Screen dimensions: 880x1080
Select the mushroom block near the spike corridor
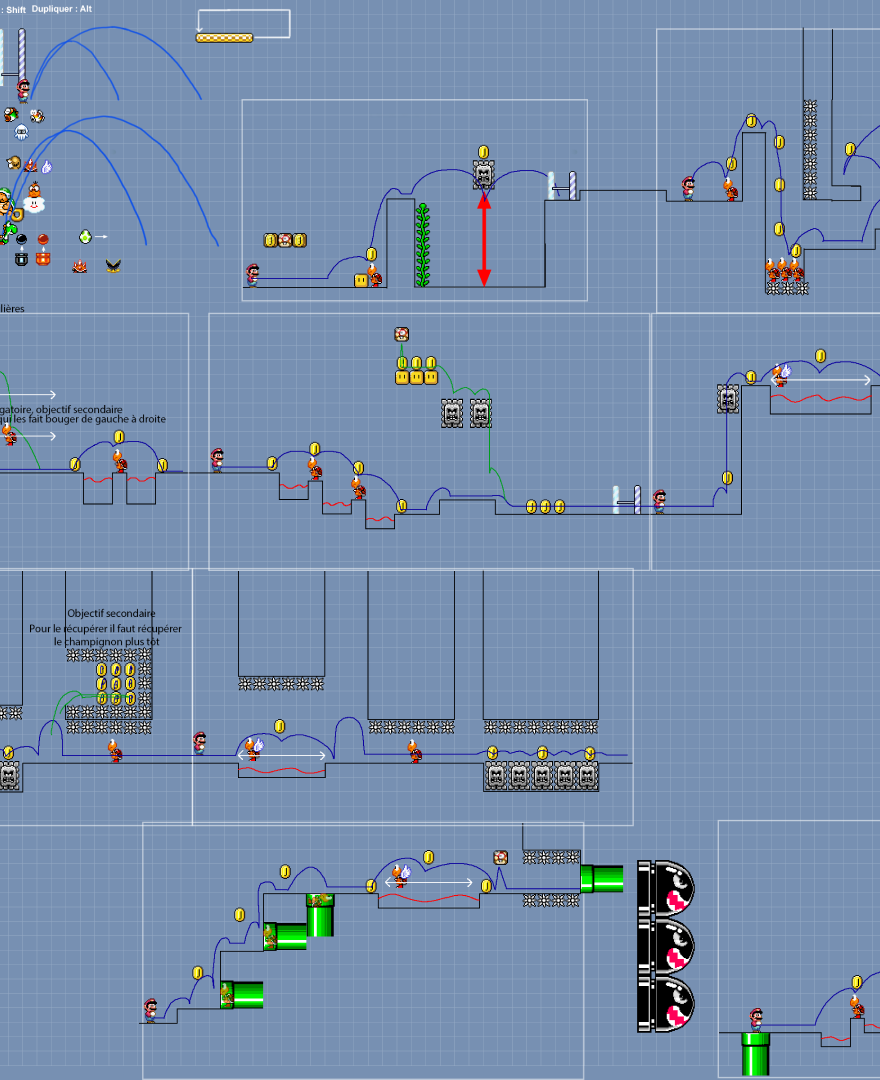501,858
